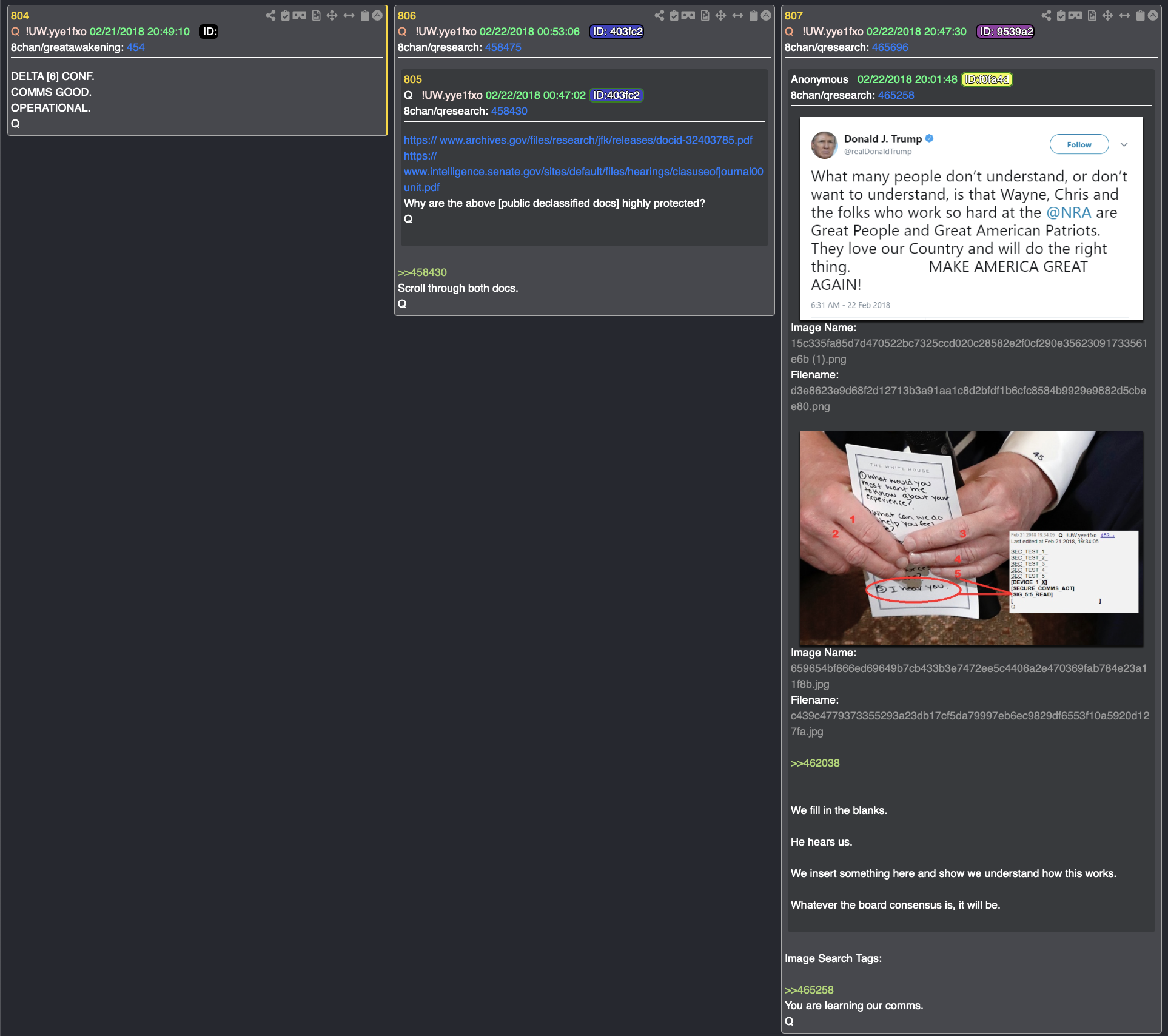Open the intelligence.senate.gov hearings PDF link
The image size is (1168, 1036).
pyautogui.click(x=583, y=172)
